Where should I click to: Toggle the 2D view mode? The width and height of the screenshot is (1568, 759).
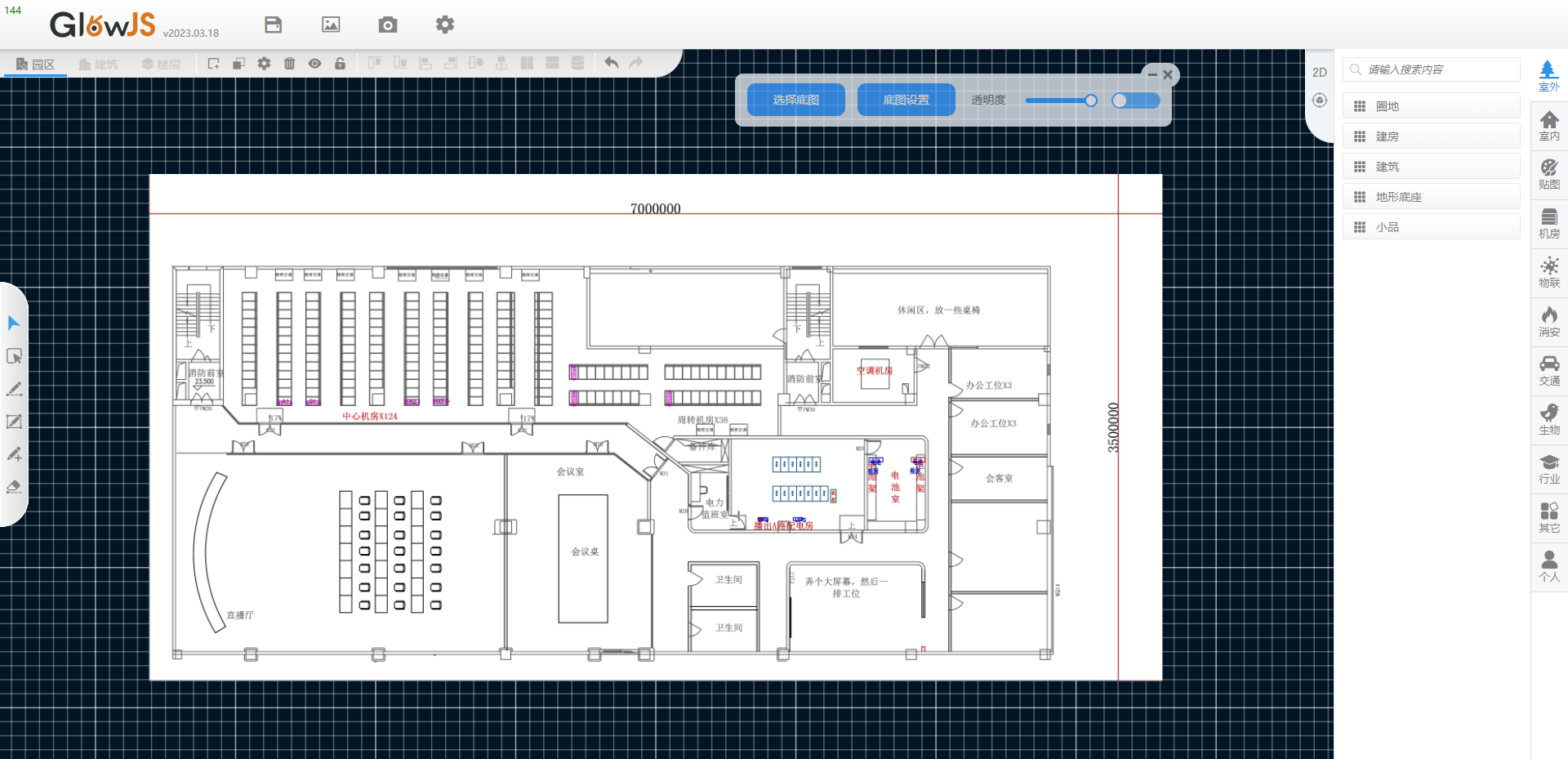coord(1320,73)
